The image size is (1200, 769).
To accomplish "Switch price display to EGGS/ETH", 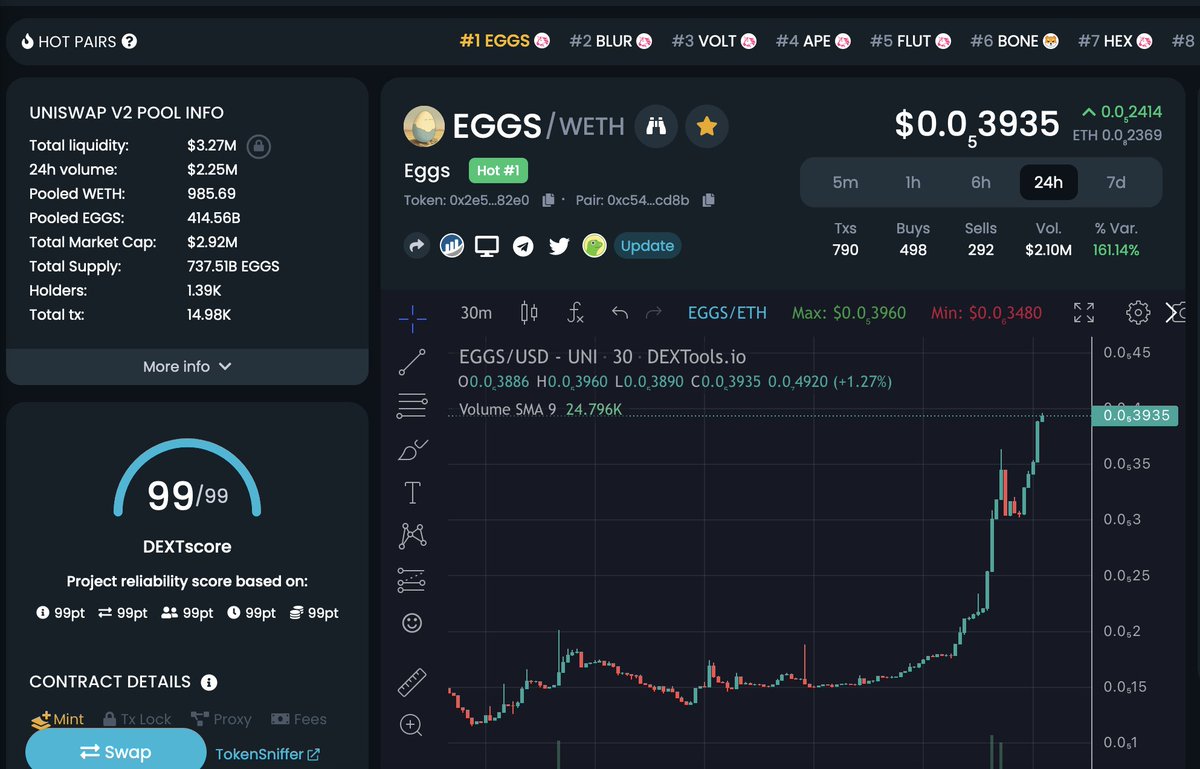I will tap(727, 313).
